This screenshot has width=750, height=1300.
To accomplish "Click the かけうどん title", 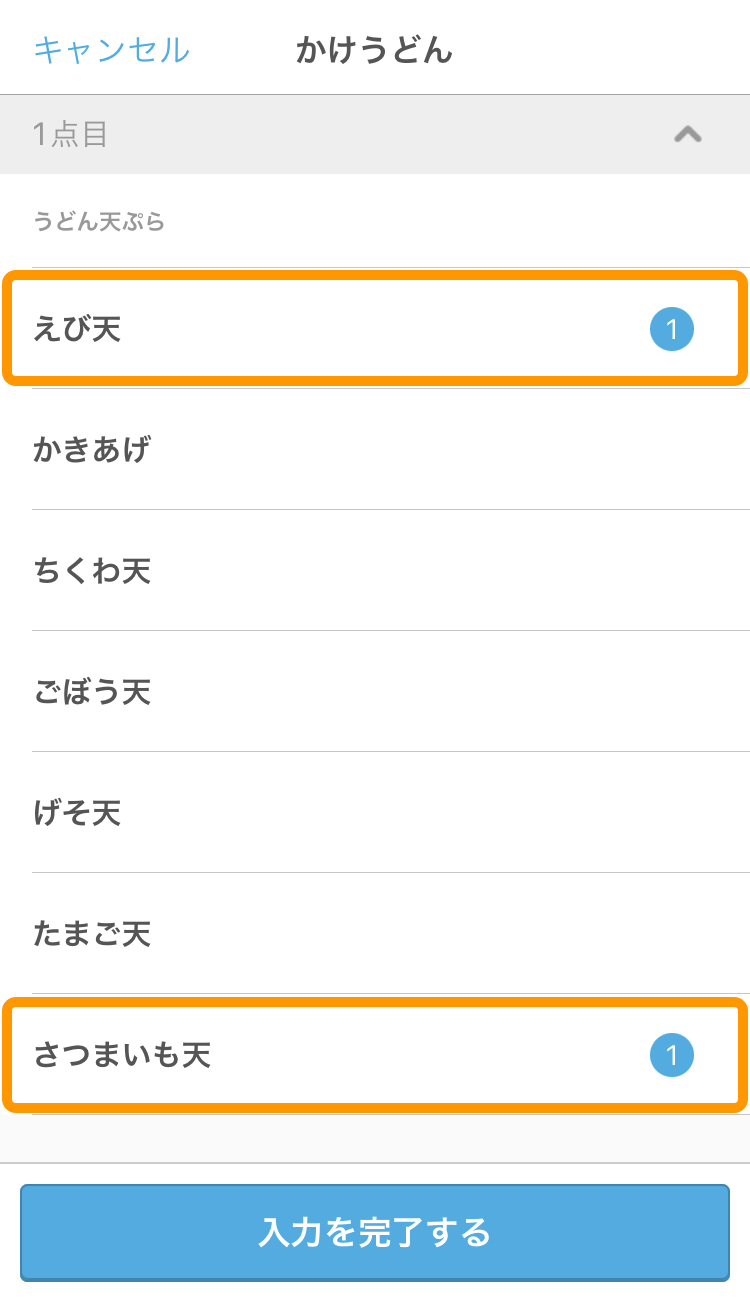I will tap(374, 49).
